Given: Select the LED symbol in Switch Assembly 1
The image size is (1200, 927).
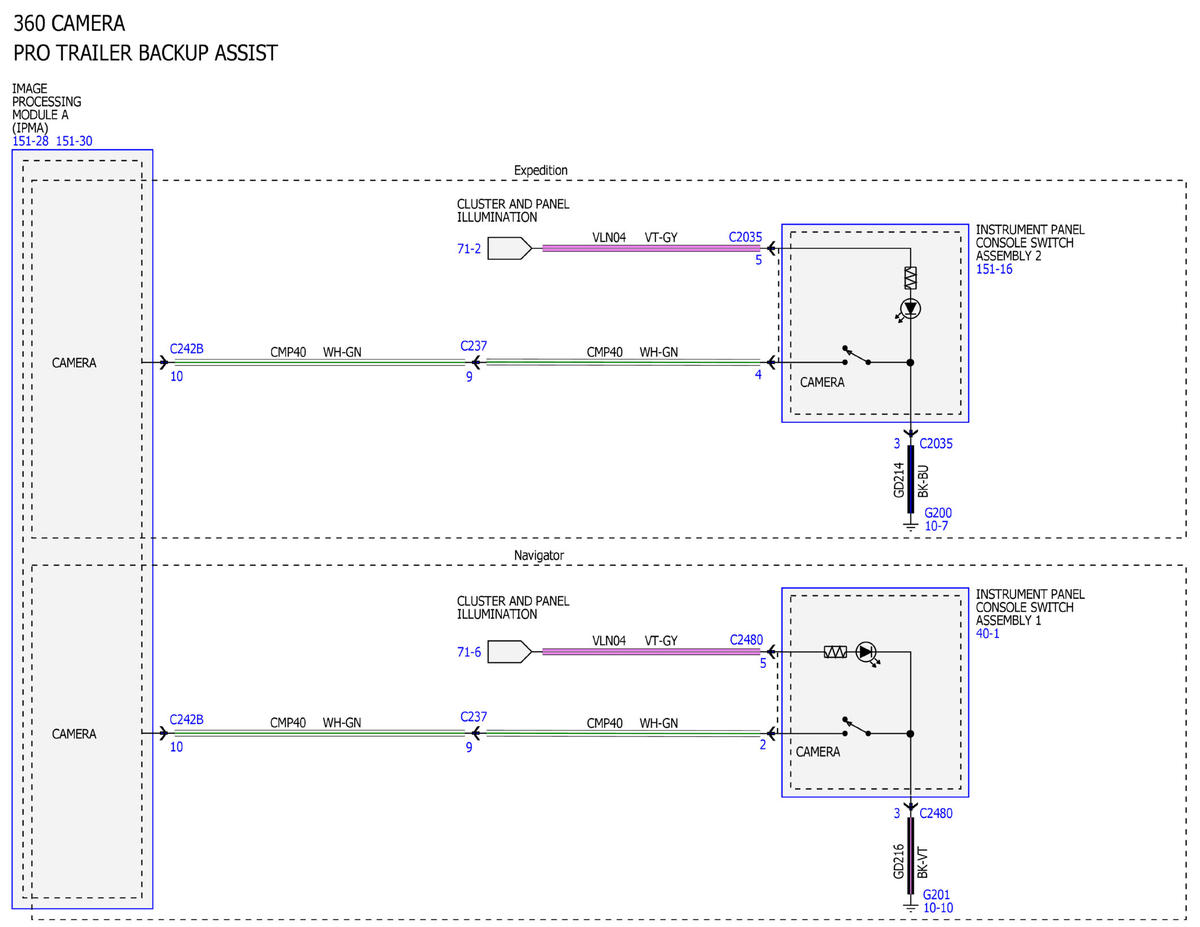Looking at the screenshot, I should click(868, 653).
